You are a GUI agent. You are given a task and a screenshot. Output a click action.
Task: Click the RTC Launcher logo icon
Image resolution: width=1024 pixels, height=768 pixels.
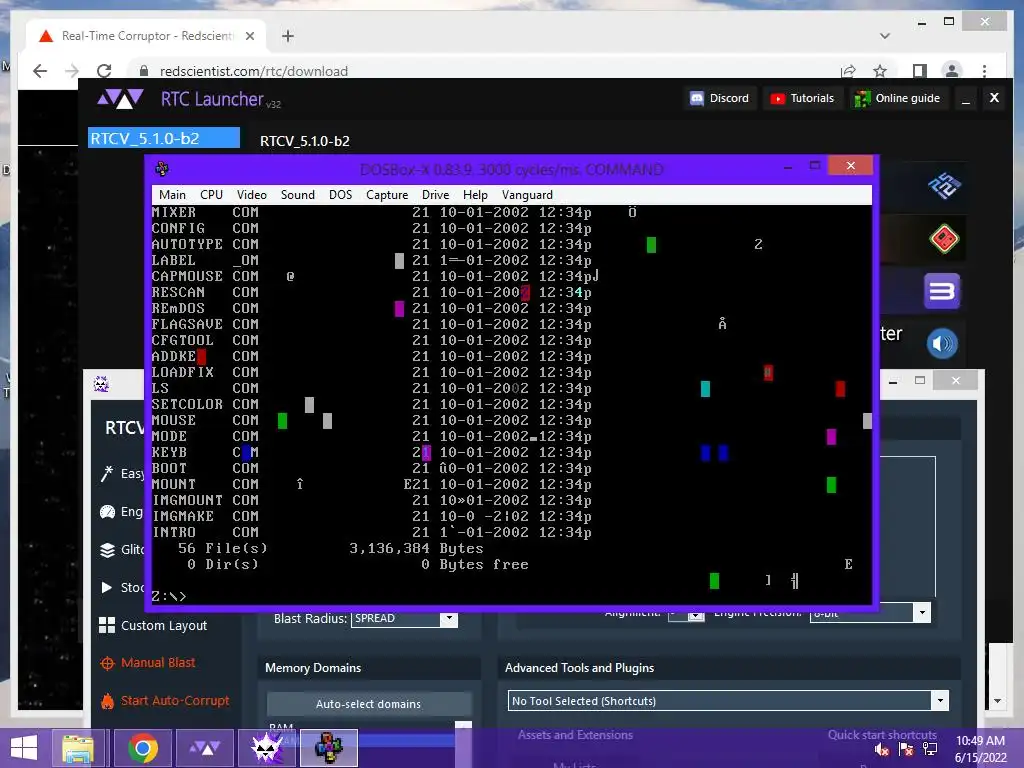tap(120, 99)
